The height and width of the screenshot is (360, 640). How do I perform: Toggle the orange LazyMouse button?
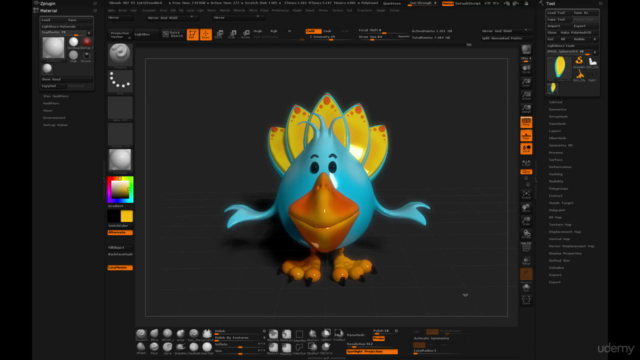coord(120,267)
